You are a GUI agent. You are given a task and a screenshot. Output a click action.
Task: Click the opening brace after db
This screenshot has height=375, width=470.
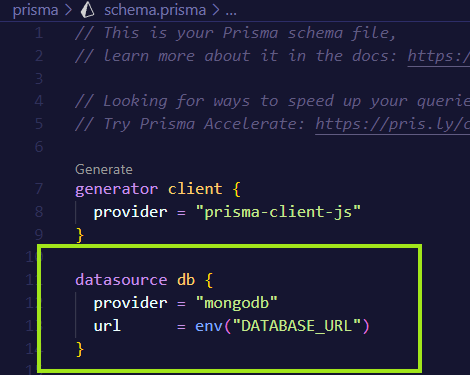[x=209, y=280]
